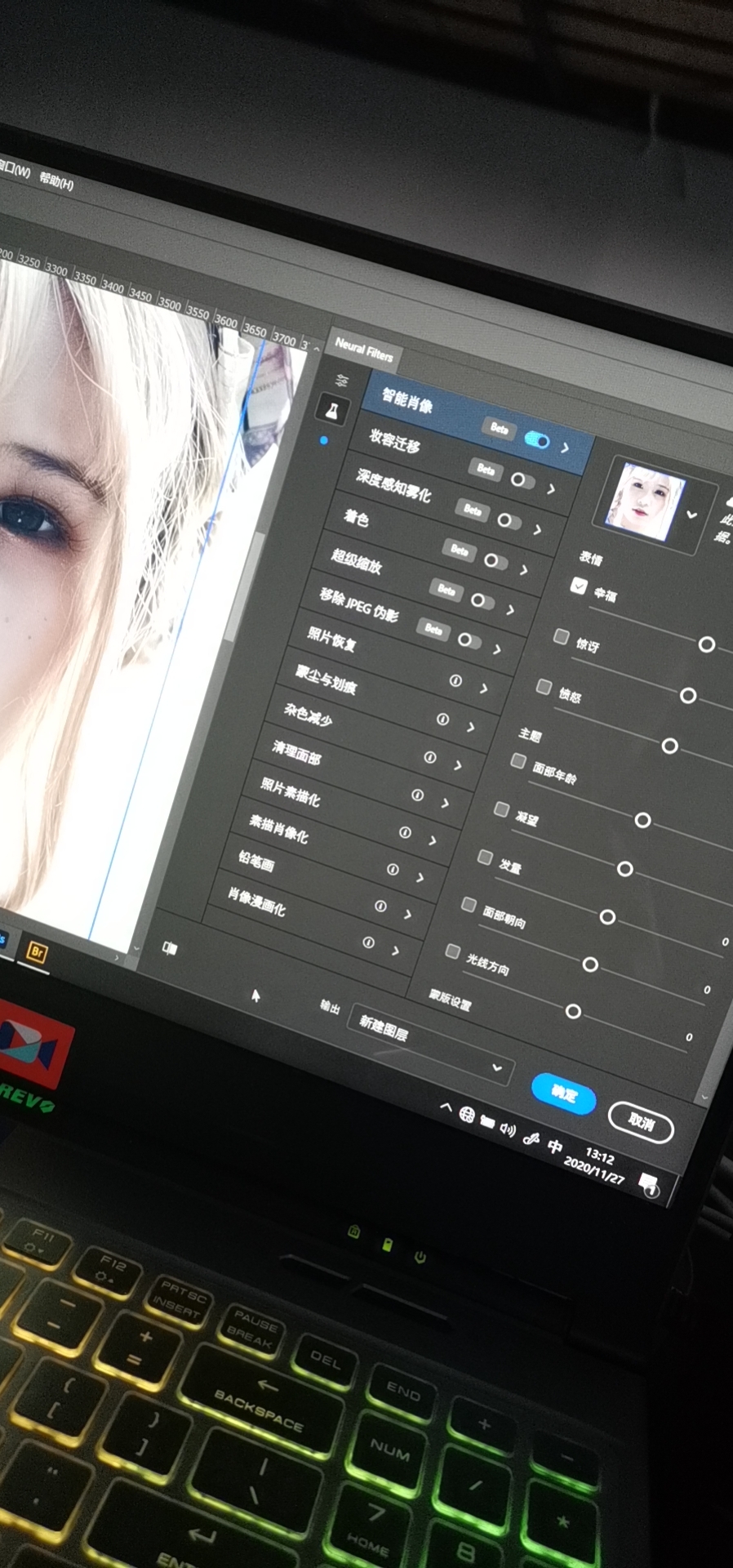Check the 惊讶 checkbox
The image size is (733, 1568).
[561, 636]
